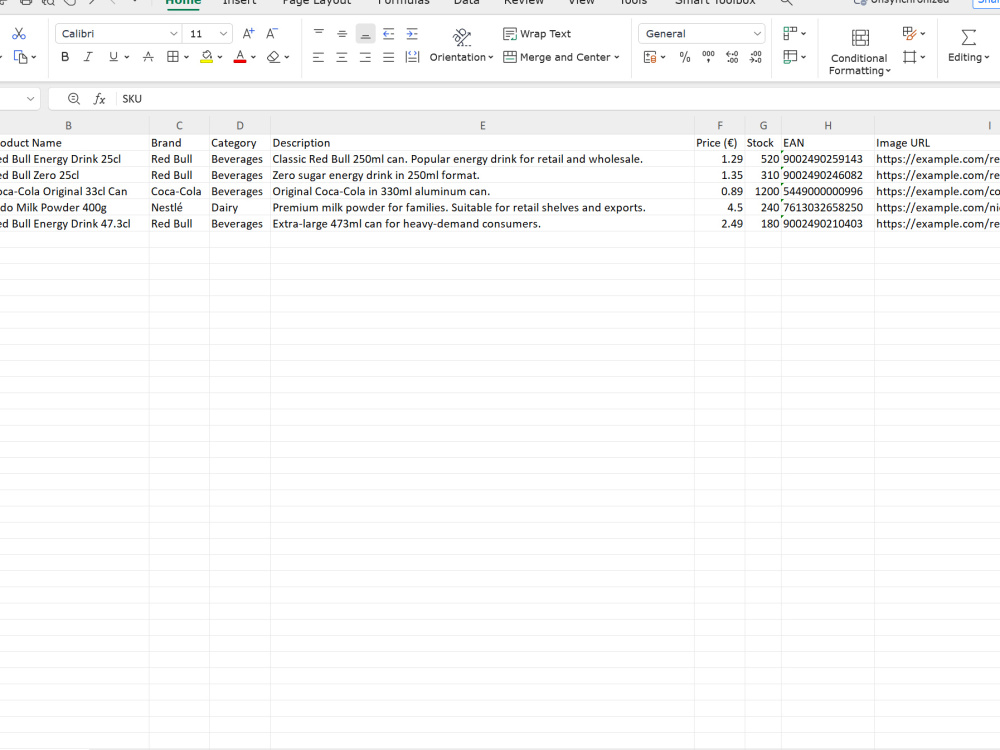Image resolution: width=1000 pixels, height=750 pixels.
Task: Open the General number format dropdown
Action: click(757, 34)
